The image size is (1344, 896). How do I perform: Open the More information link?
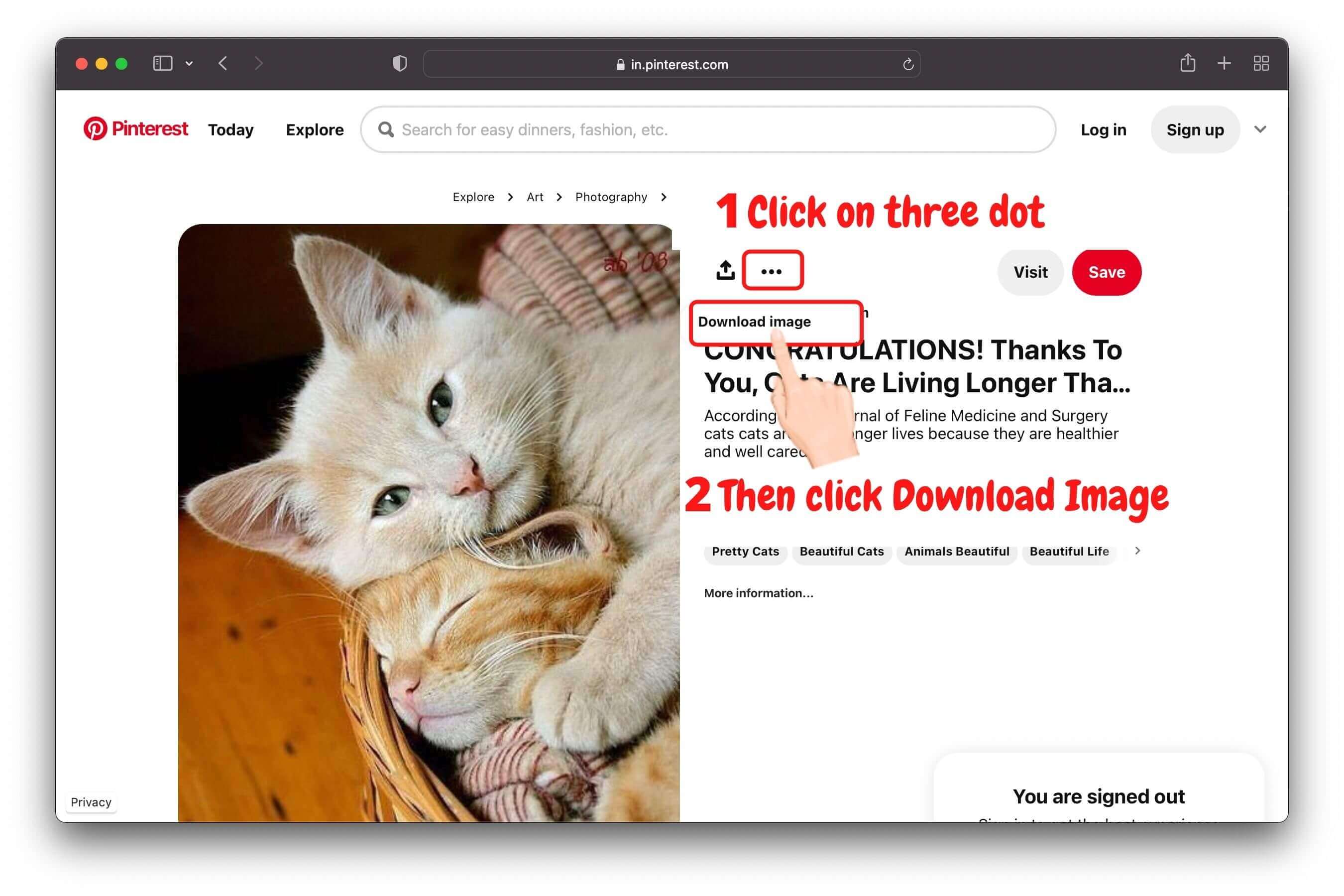coord(758,593)
